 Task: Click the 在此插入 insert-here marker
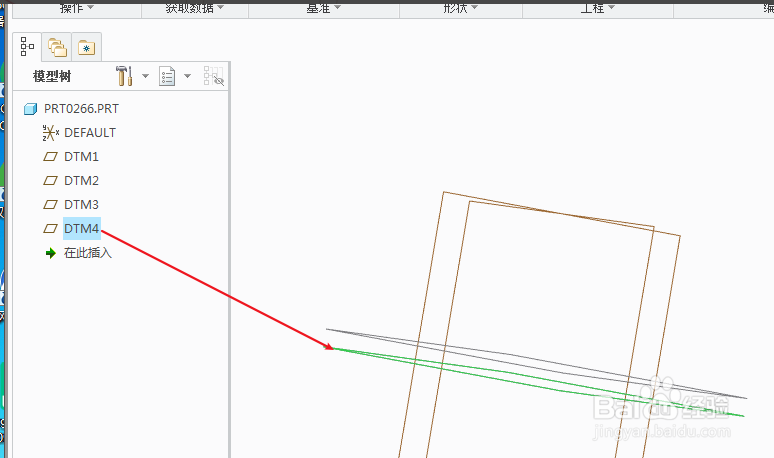click(88, 253)
